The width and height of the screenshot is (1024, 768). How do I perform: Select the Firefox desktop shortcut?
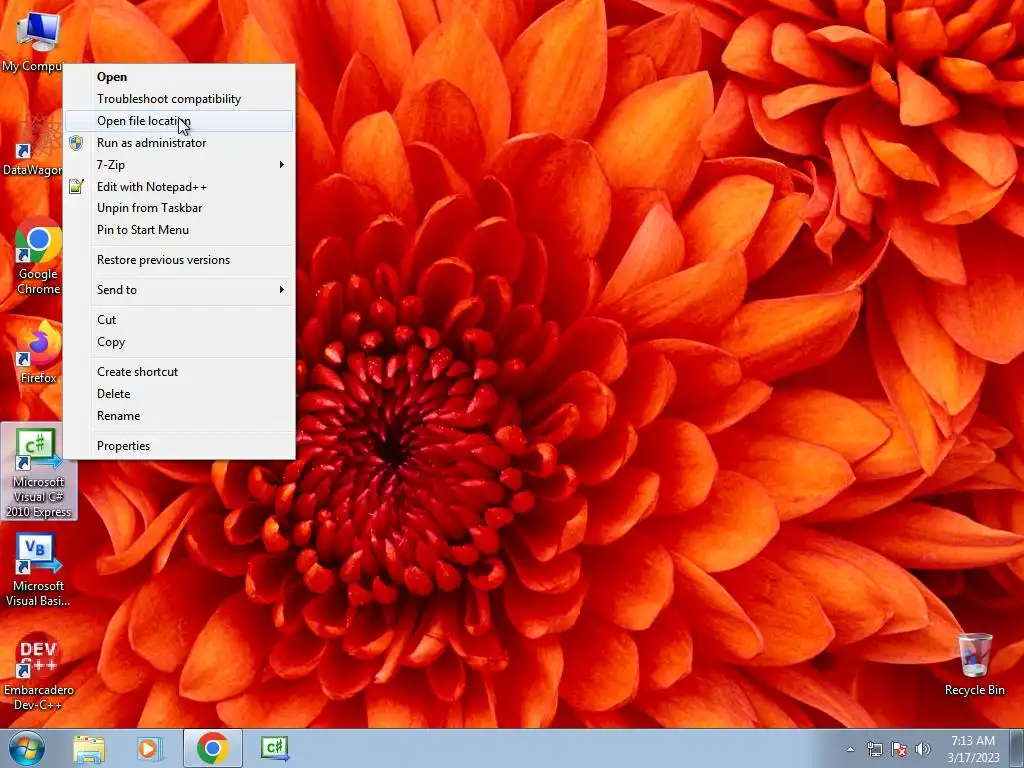coord(39,353)
